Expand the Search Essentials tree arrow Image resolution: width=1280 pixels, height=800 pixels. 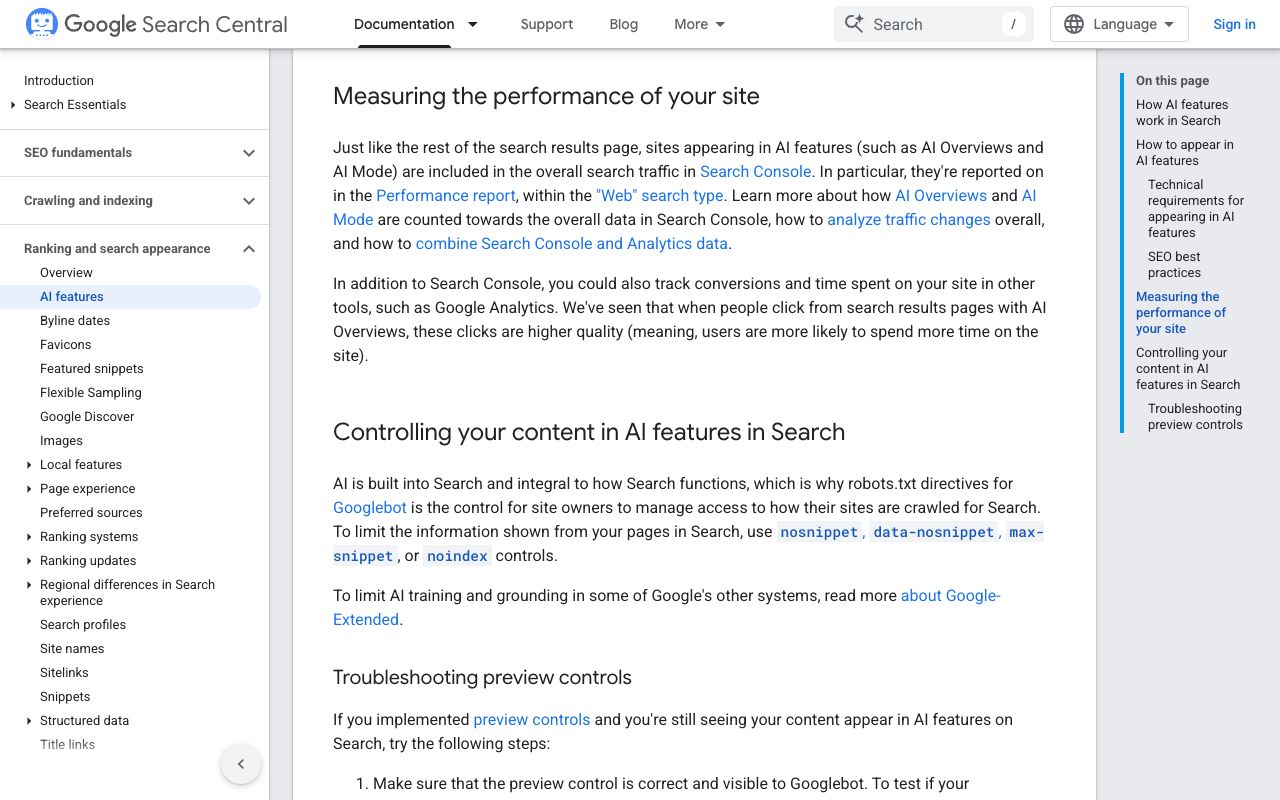pyautogui.click(x=13, y=105)
